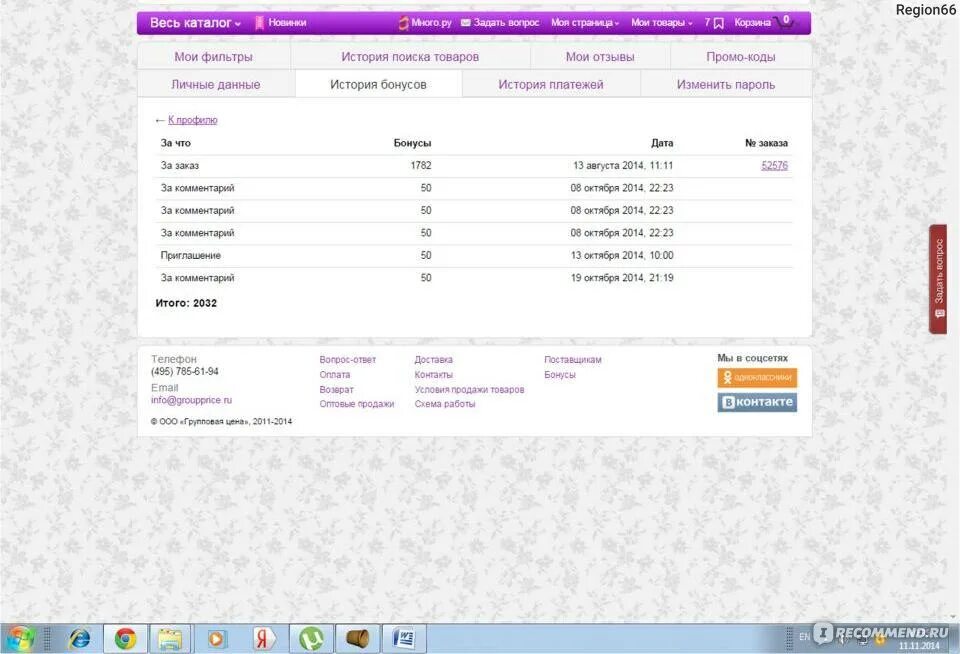
Task: Switch to Изменить пароль tab
Action: coord(726,85)
